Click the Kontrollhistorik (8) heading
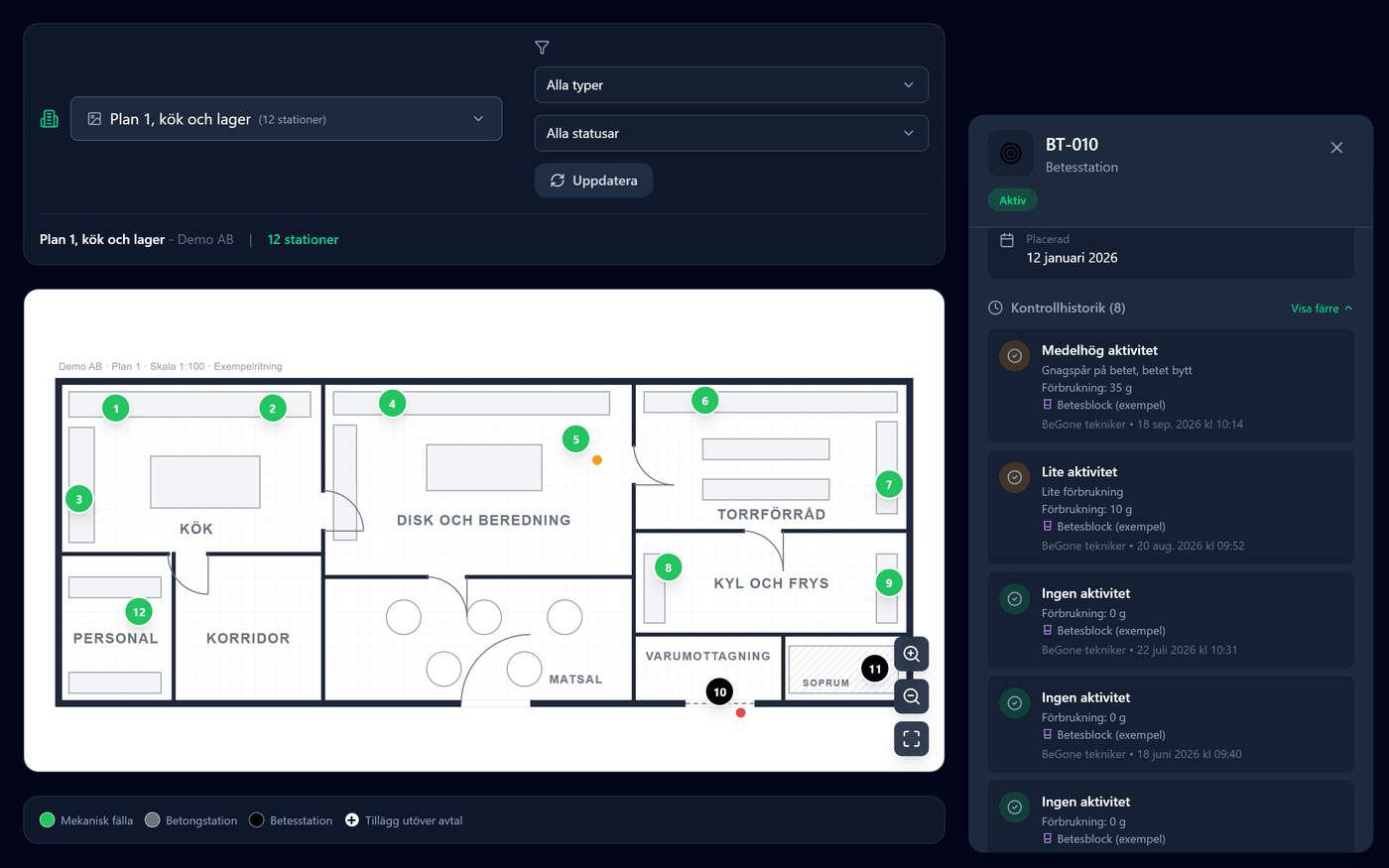The height and width of the screenshot is (868, 1389). point(1068,309)
